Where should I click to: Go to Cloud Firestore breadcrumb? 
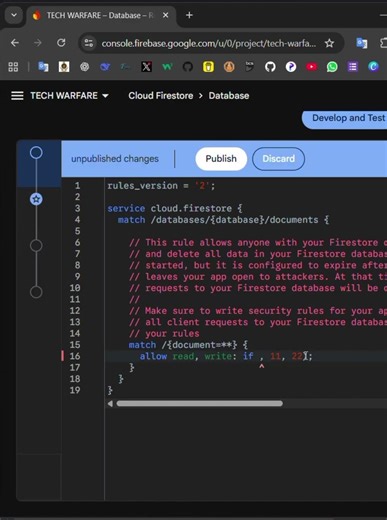tap(161, 96)
